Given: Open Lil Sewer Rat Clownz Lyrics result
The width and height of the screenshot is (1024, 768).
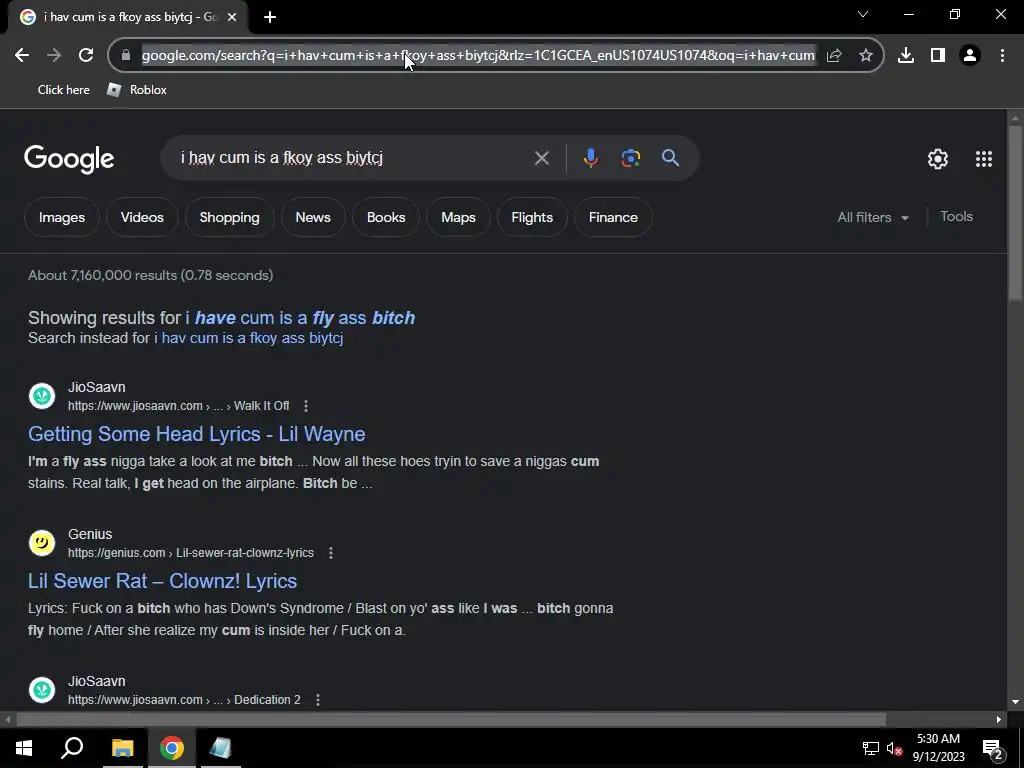Looking at the screenshot, I should pyautogui.click(x=163, y=581).
